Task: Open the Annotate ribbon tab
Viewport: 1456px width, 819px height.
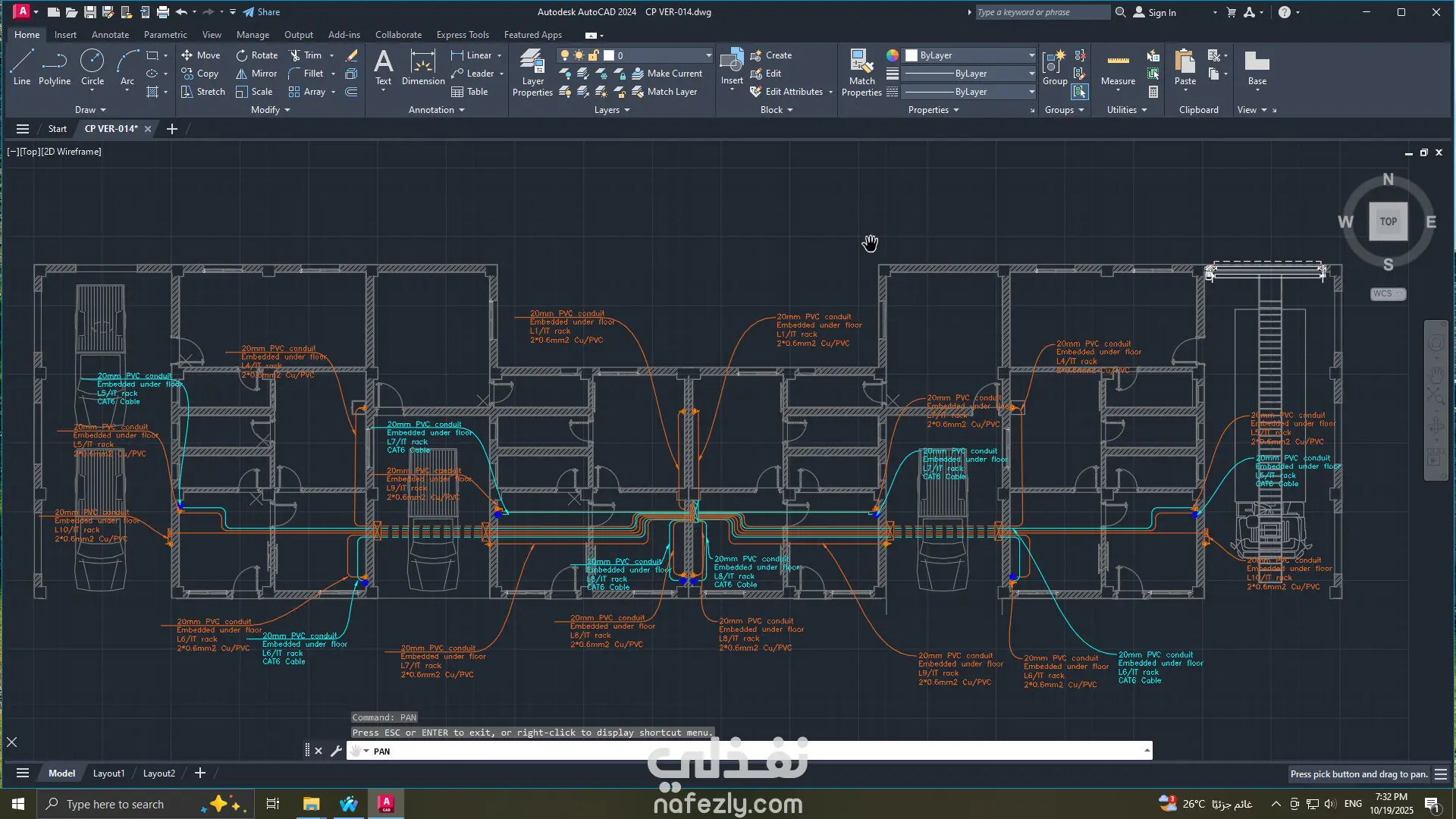Action: [x=110, y=35]
